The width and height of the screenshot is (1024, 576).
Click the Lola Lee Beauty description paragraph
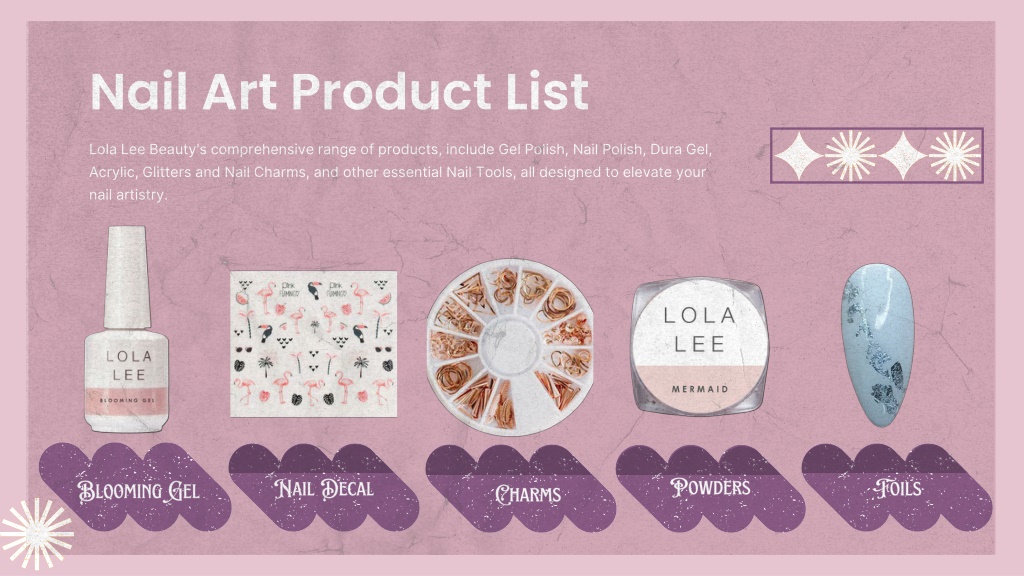pos(400,172)
